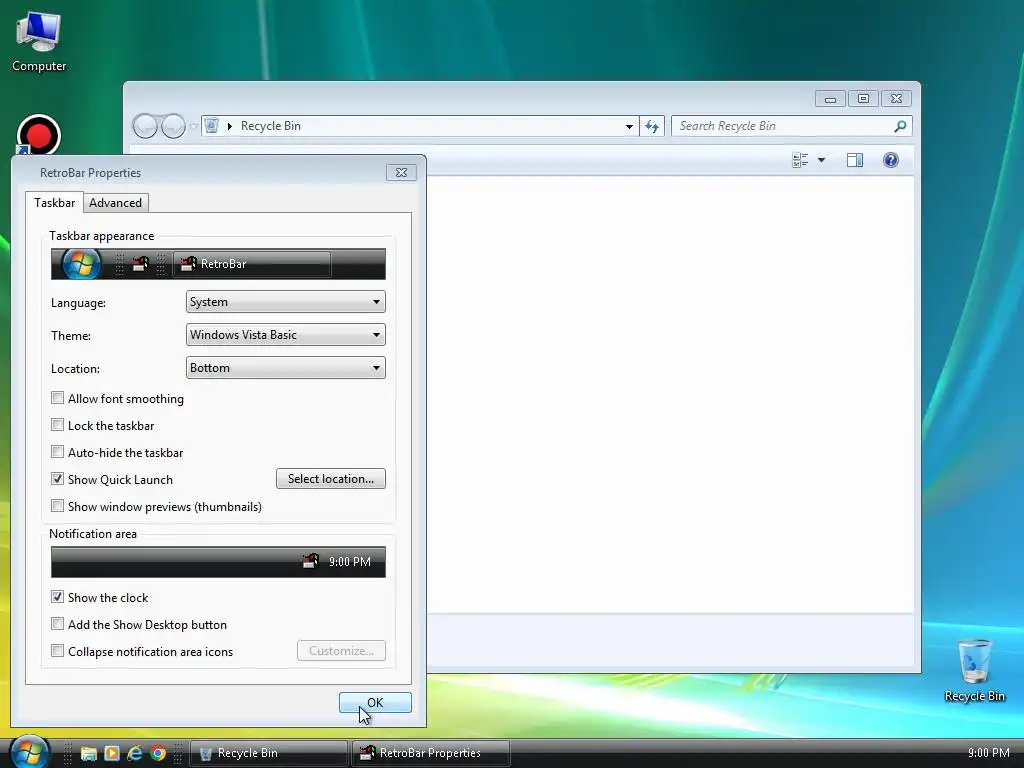Uncheck Show Quick Launch
Viewport: 1024px width, 768px height.
tap(57, 479)
